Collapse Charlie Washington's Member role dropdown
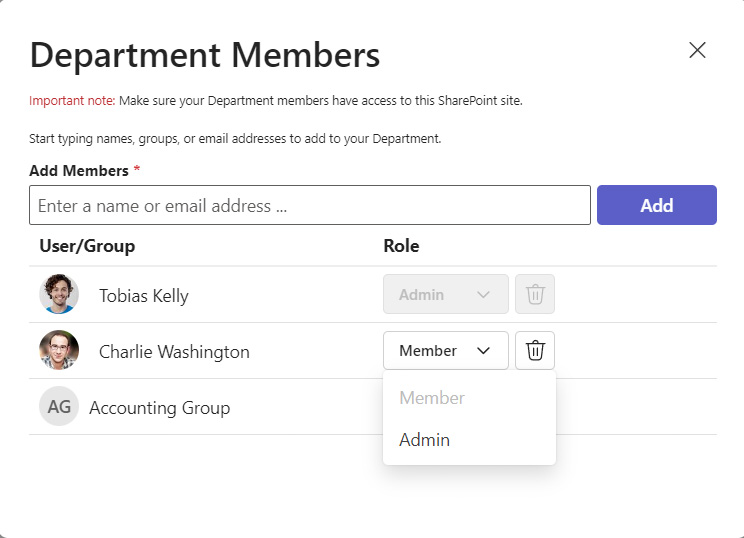The image size is (744, 538). tap(446, 351)
